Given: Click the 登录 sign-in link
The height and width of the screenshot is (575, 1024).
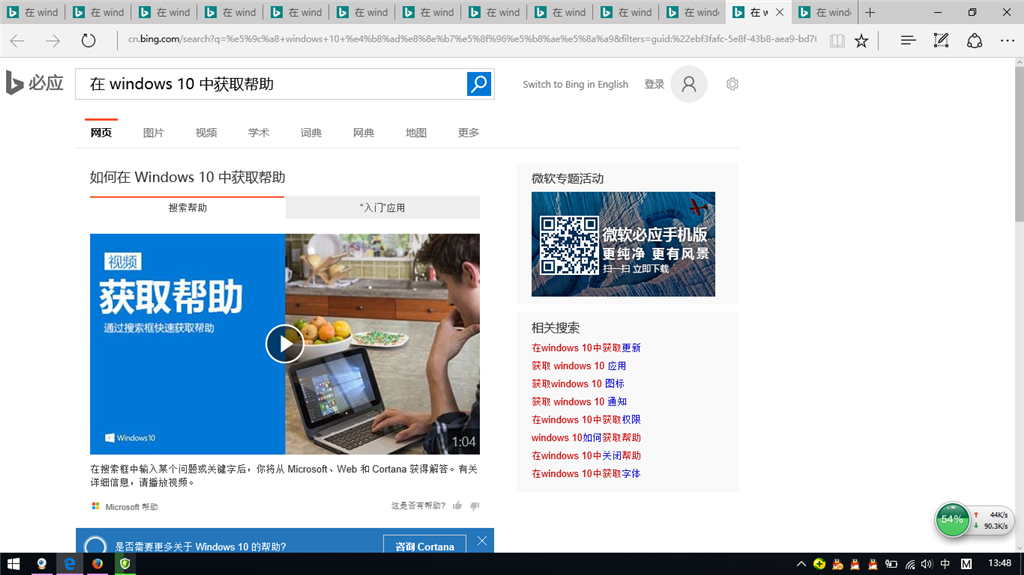Looking at the screenshot, I should [654, 84].
